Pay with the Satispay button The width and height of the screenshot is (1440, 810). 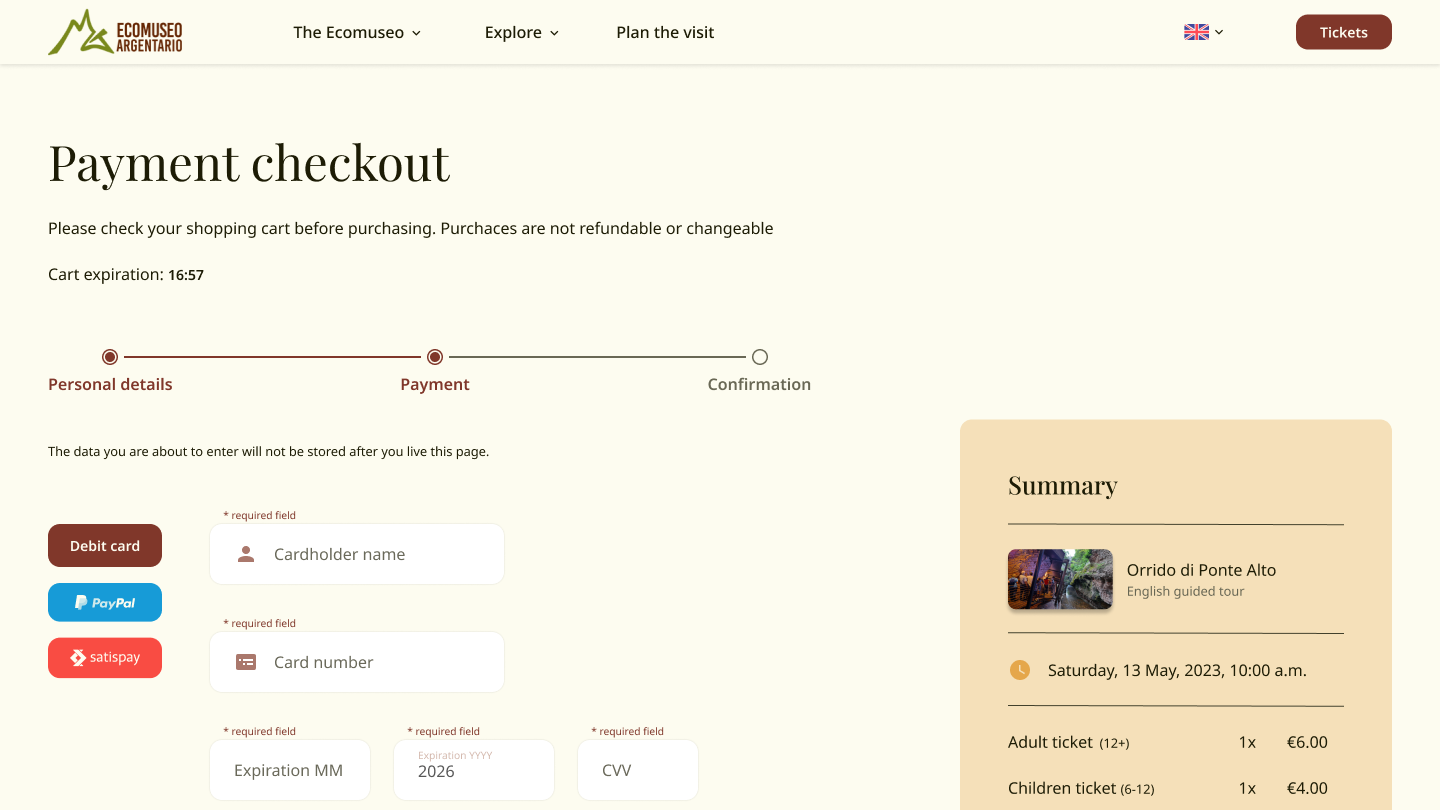[x=105, y=658]
